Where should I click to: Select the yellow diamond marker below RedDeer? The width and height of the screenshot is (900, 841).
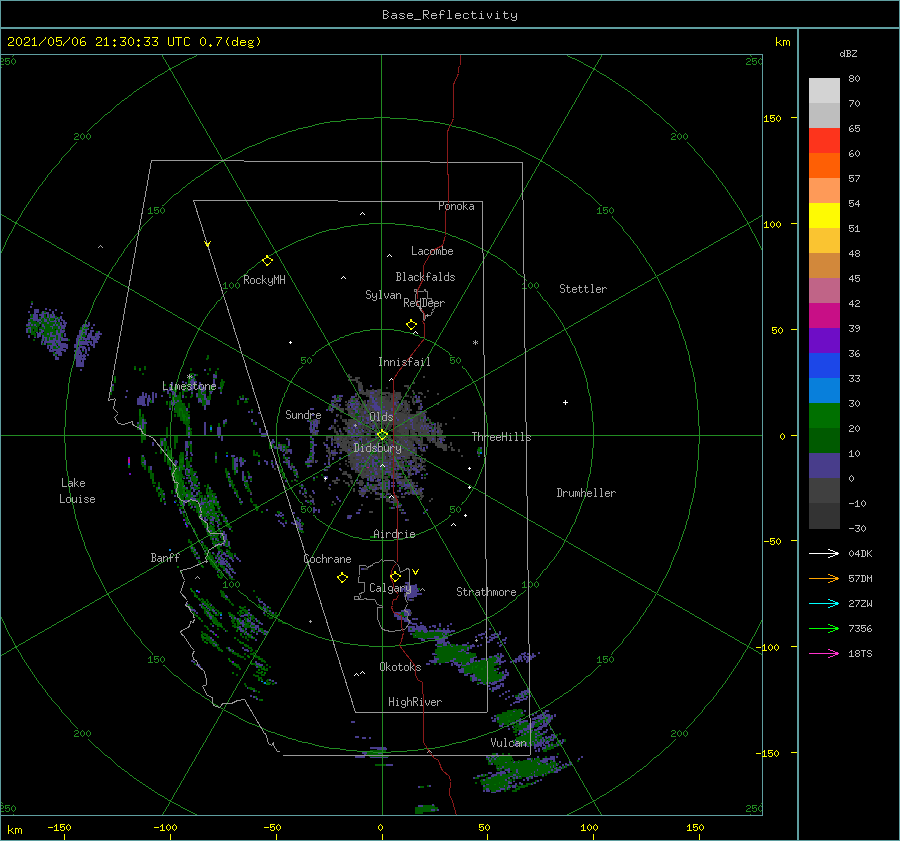pyautogui.click(x=411, y=325)
